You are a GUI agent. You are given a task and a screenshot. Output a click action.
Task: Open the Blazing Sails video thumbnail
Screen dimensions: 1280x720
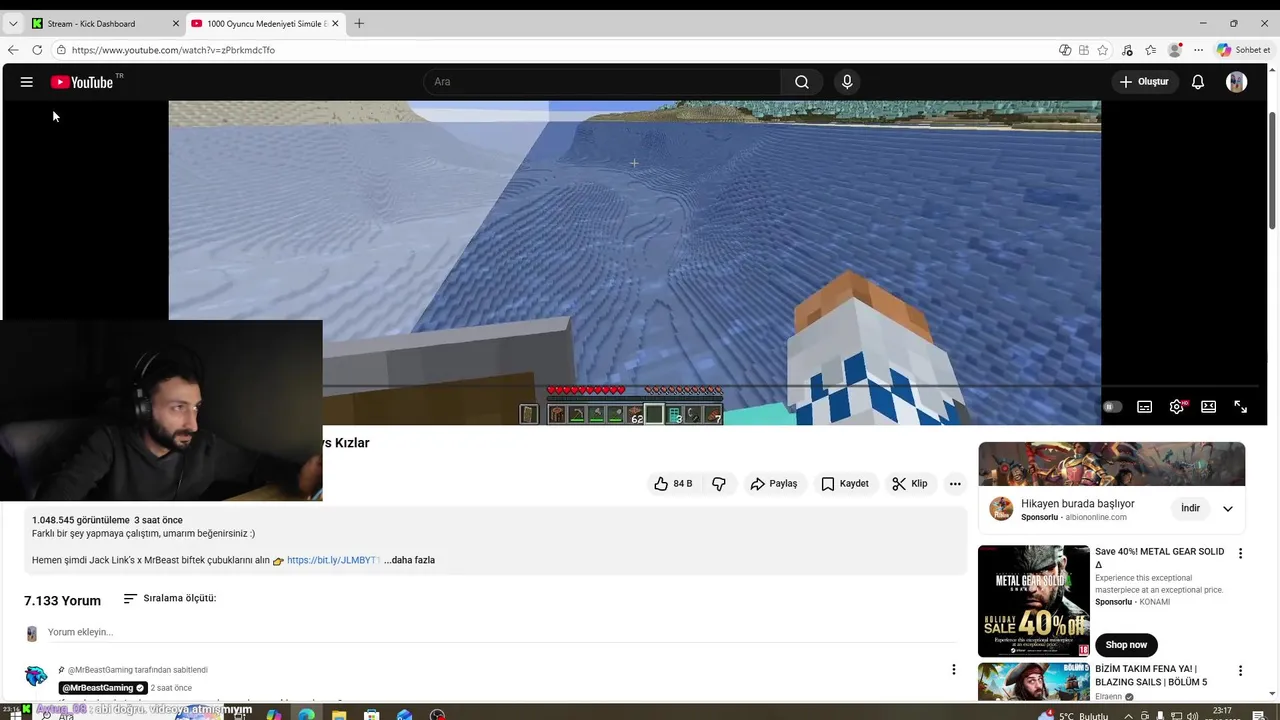point(1034,682)
